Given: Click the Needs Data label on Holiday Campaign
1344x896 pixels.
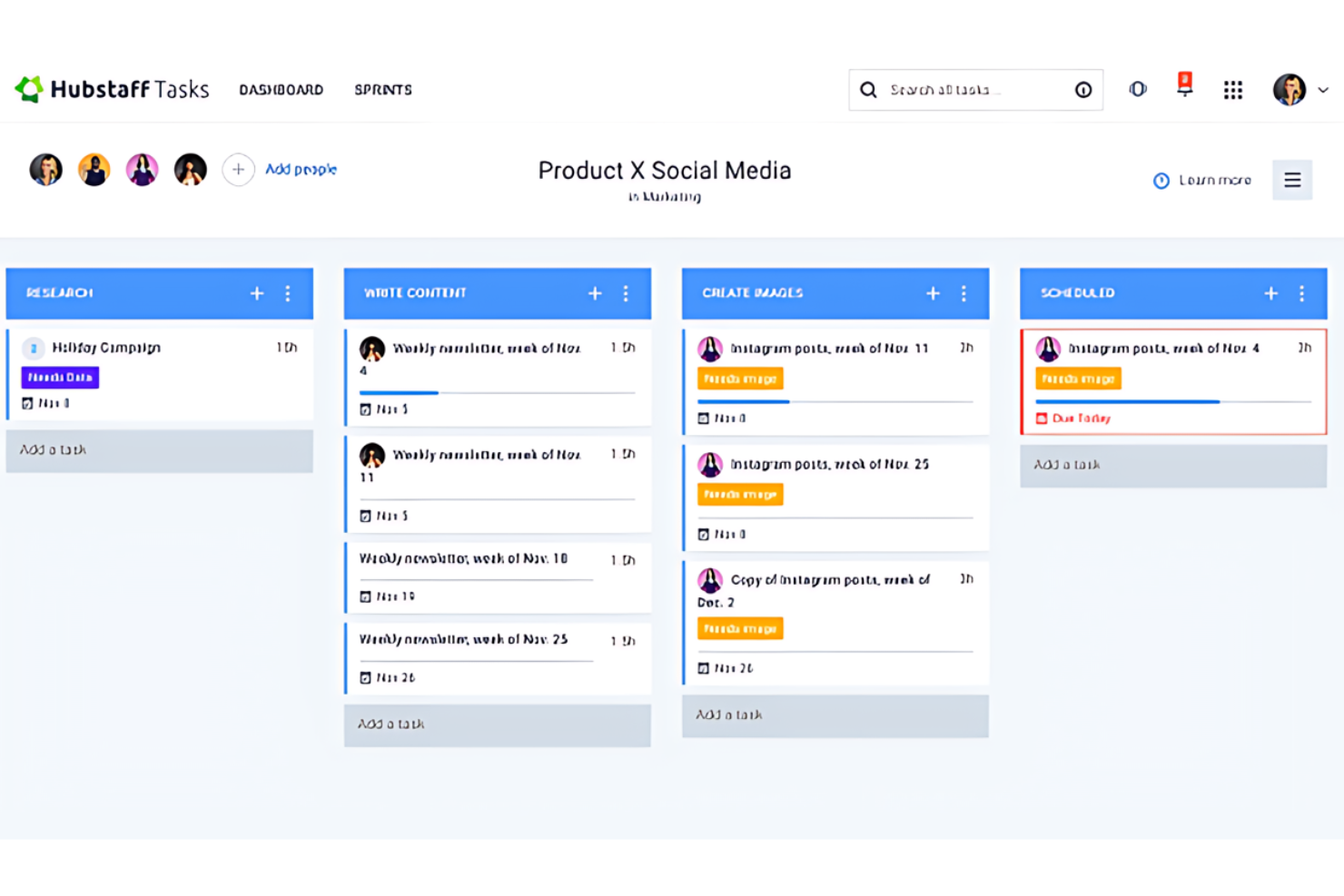Looking at the screenshot, I should (x=59, y=377).
